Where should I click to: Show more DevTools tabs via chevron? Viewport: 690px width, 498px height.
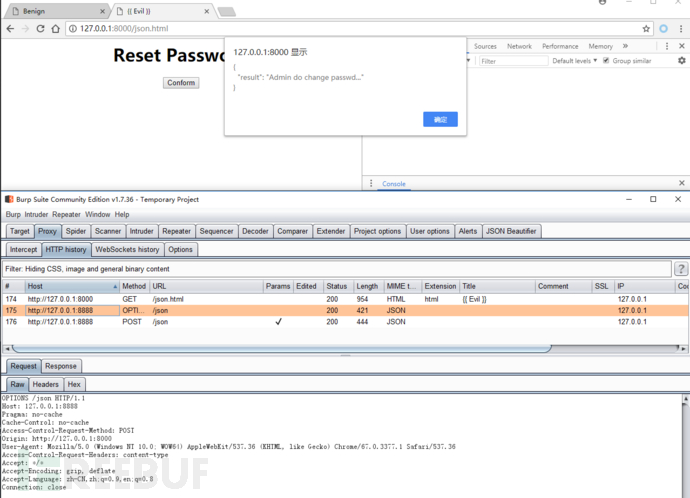(x=626, y=46)
